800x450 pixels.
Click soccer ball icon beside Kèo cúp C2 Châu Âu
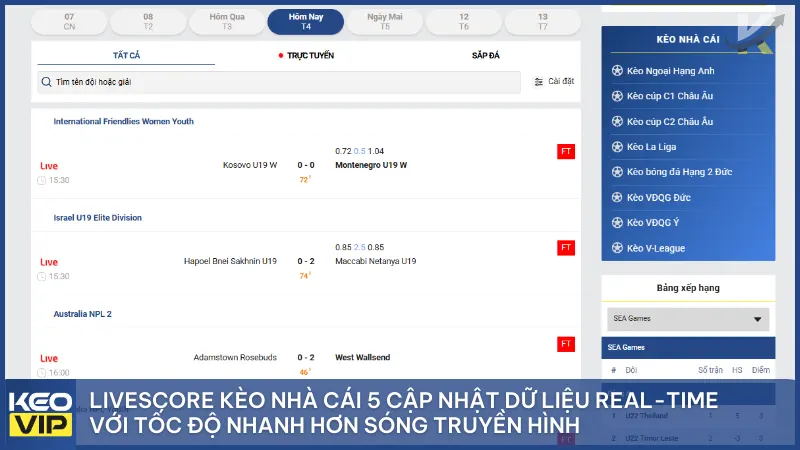pos(617,121)
